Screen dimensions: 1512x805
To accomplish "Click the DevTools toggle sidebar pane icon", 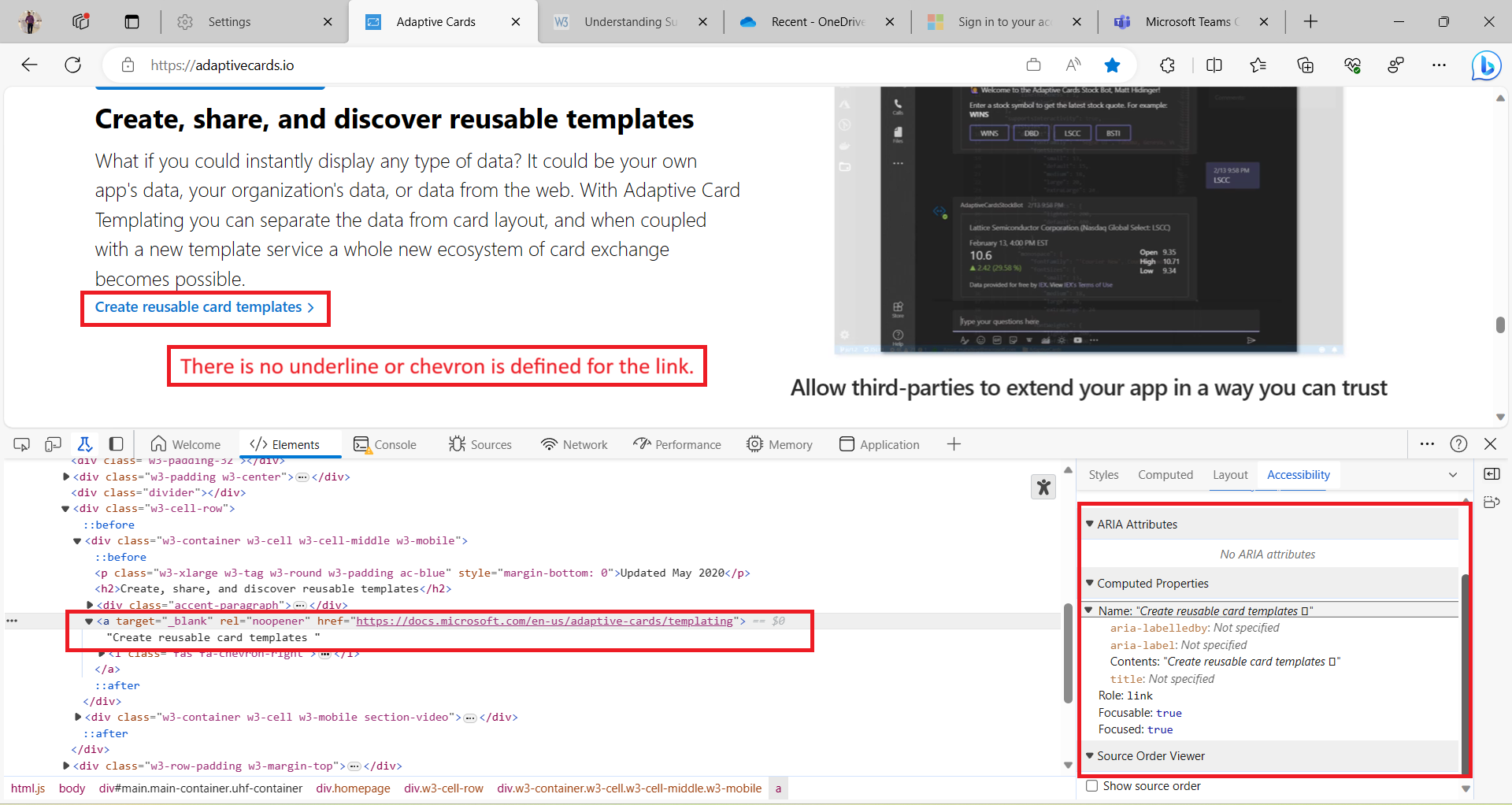I will [1492, 474].
